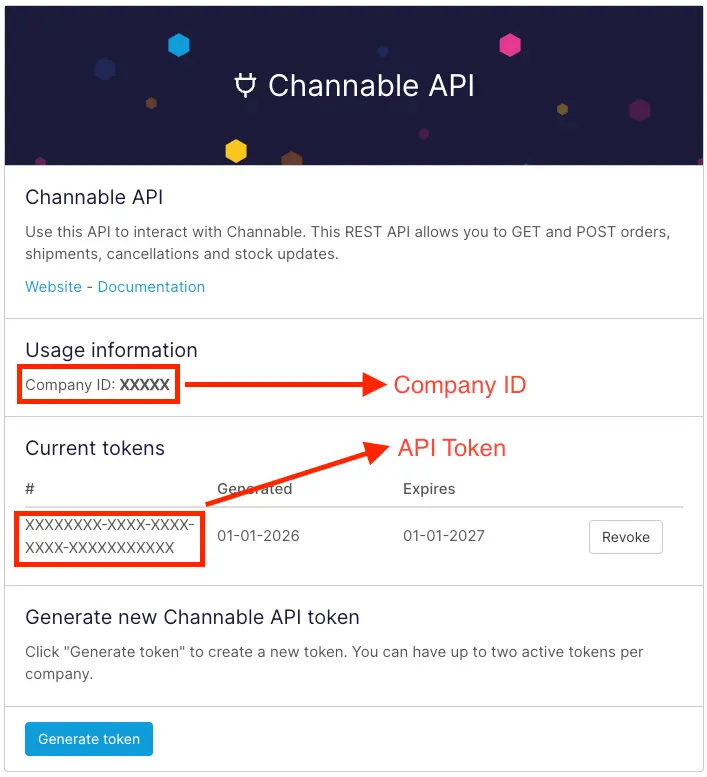The width and height of the screenshot is (707, 777).
Task: Click the # column header
Action: click(x=30, y=489)
